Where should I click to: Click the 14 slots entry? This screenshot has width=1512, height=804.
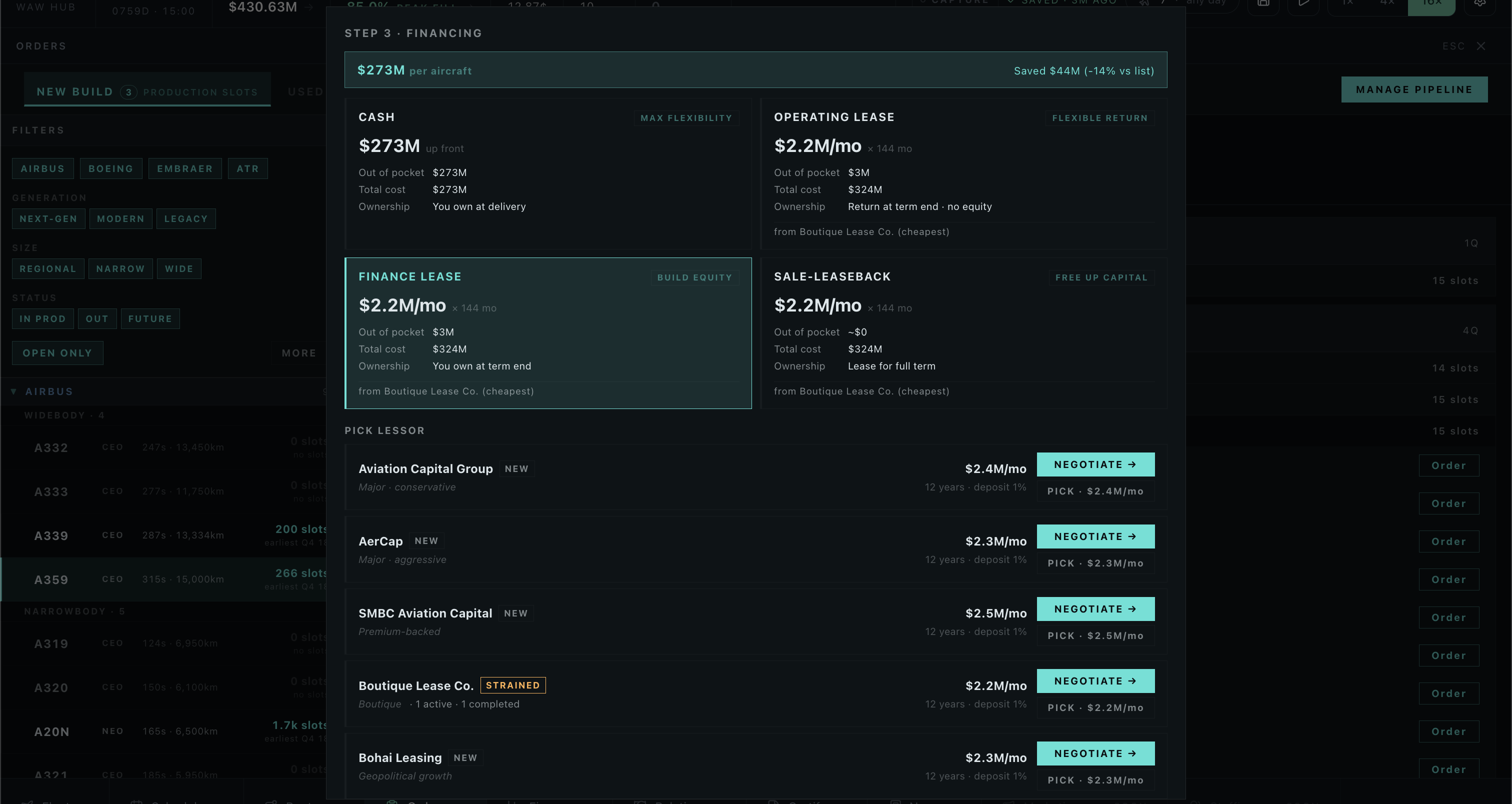pos(1455,368)
